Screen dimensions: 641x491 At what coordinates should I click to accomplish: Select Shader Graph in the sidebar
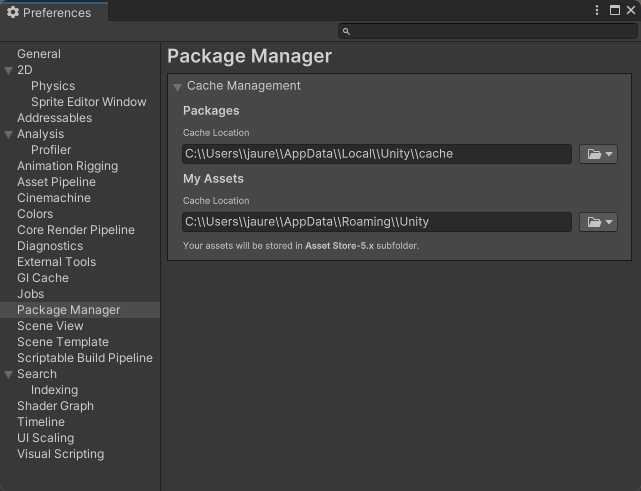pyautogui.click(x=55, y=406)
